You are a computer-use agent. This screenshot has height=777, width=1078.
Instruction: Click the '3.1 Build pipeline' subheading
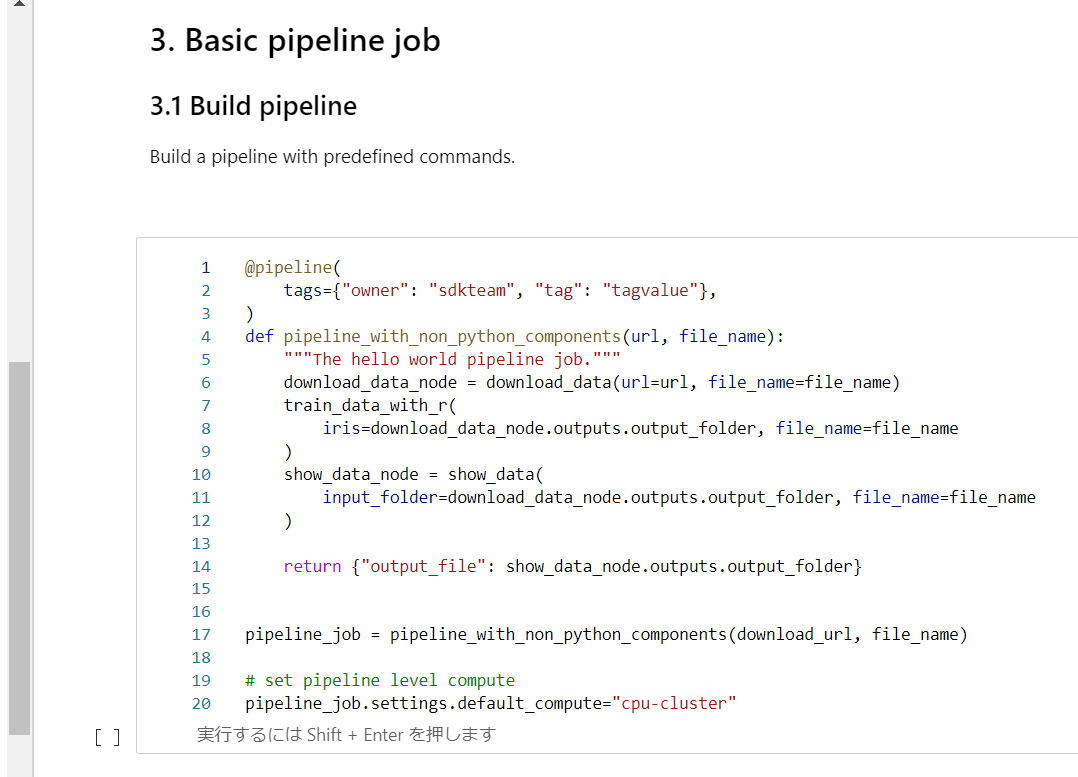(252, 105)
